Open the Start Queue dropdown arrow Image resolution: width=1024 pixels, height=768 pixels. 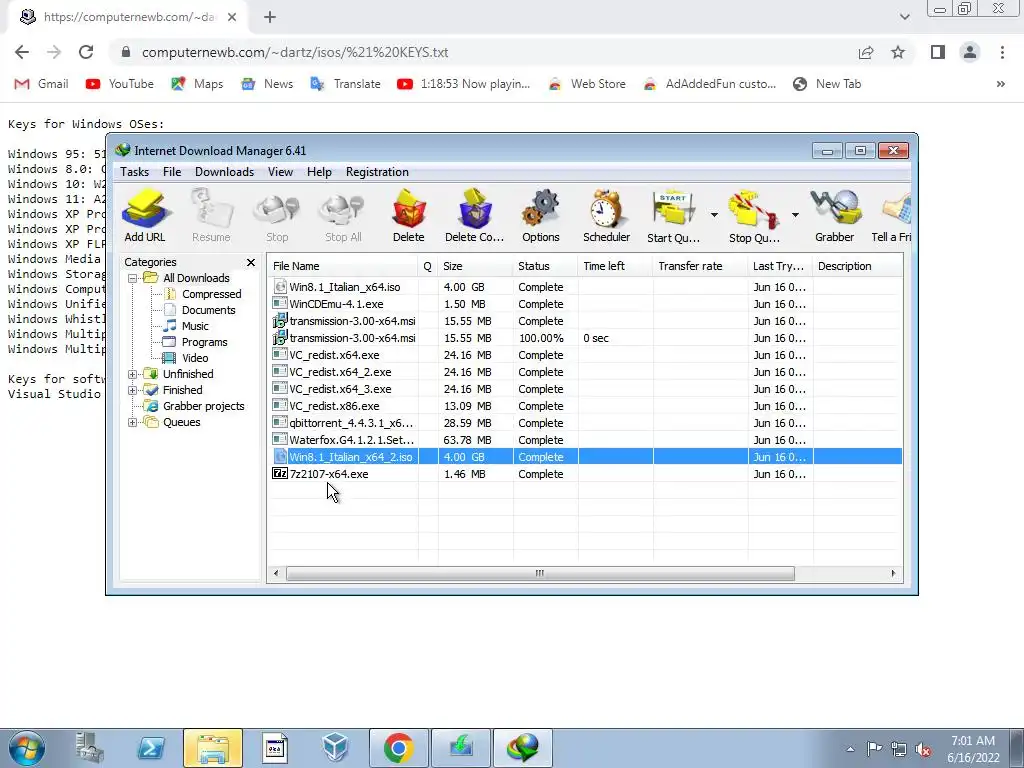coord(714,215)
